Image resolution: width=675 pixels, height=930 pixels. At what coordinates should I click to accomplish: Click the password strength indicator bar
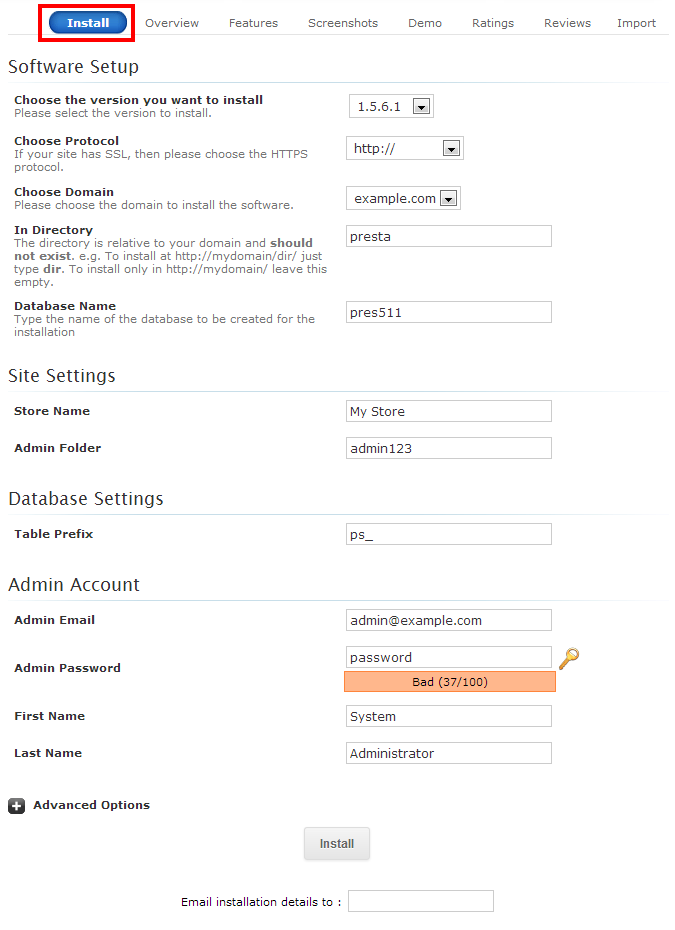coord(449,682)
